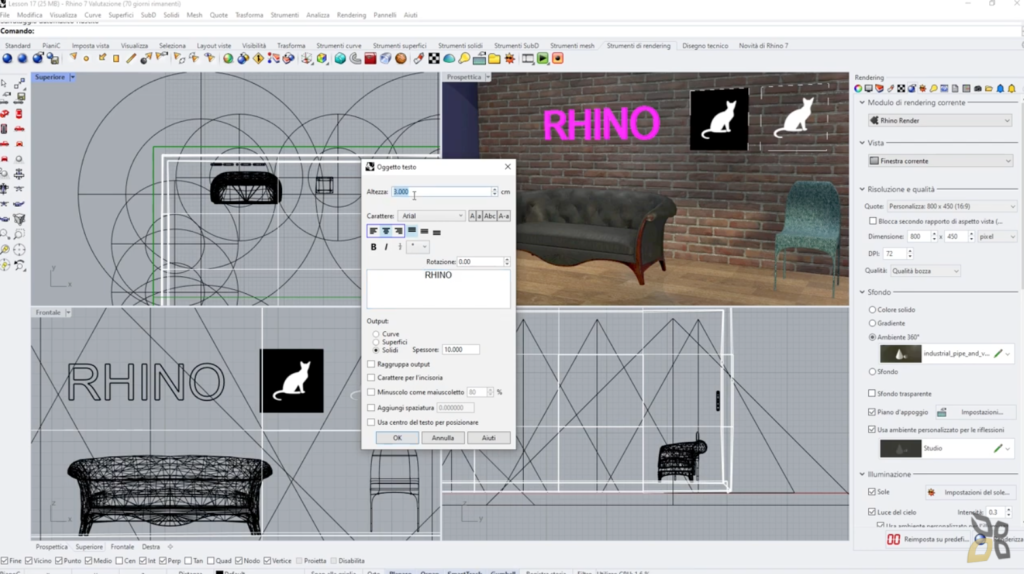1024x574 pixels.
Task: Click the teal dome environment toolbar icon
Action: [x=449, y=59]
